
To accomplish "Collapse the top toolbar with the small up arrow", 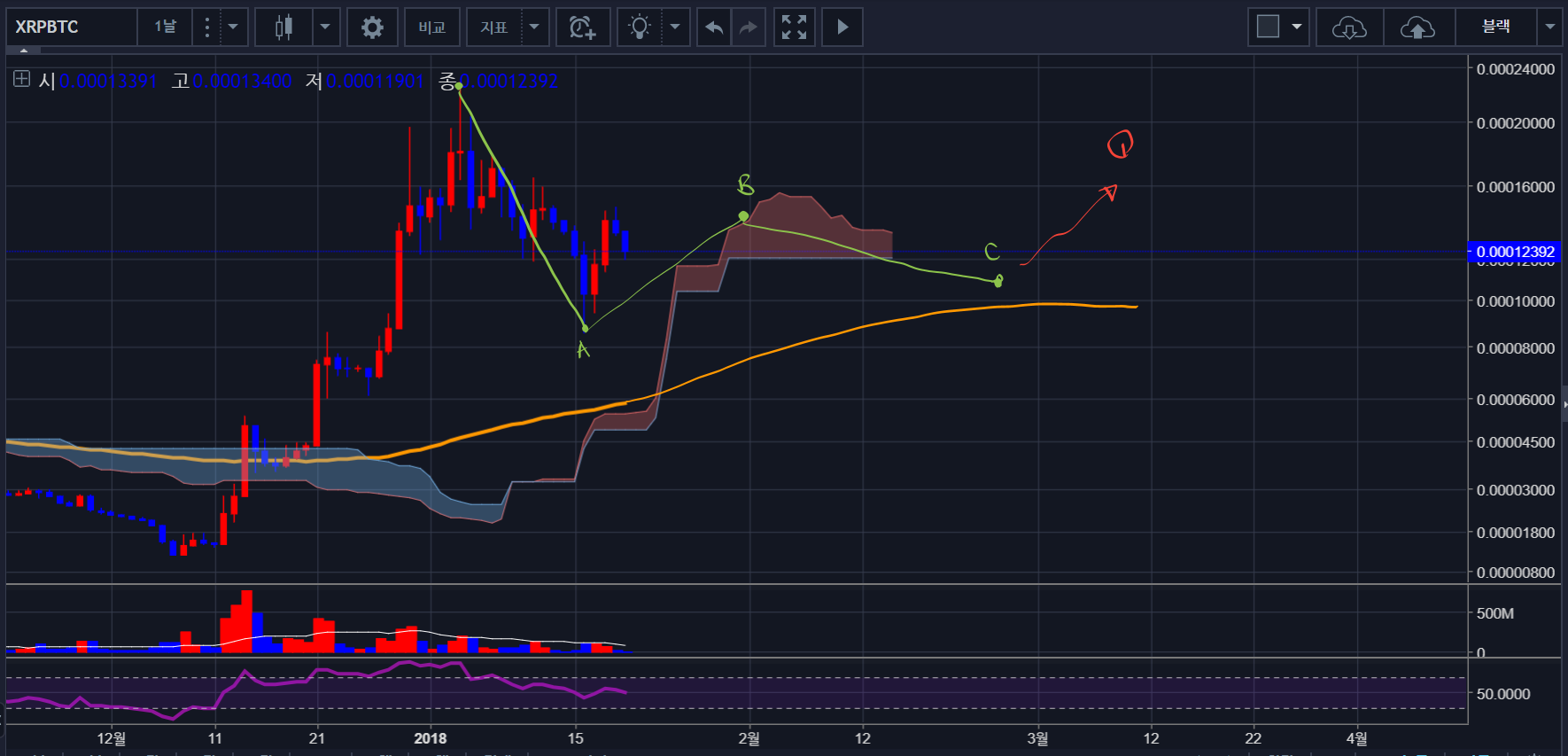I will (24, 51).
